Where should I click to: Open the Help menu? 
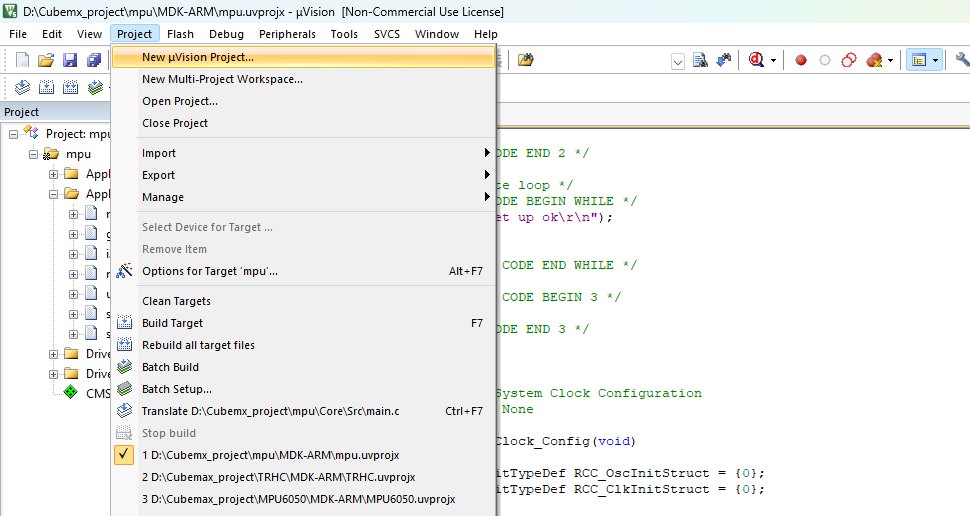pos(486,34)
